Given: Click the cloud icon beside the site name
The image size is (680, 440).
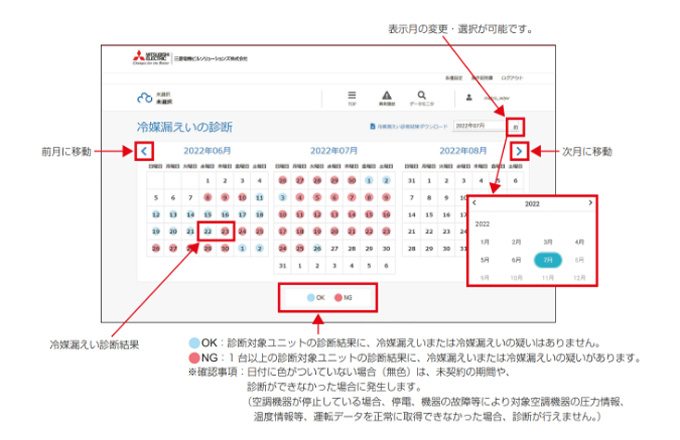Looking at the screenshot, I should (143, 98).
